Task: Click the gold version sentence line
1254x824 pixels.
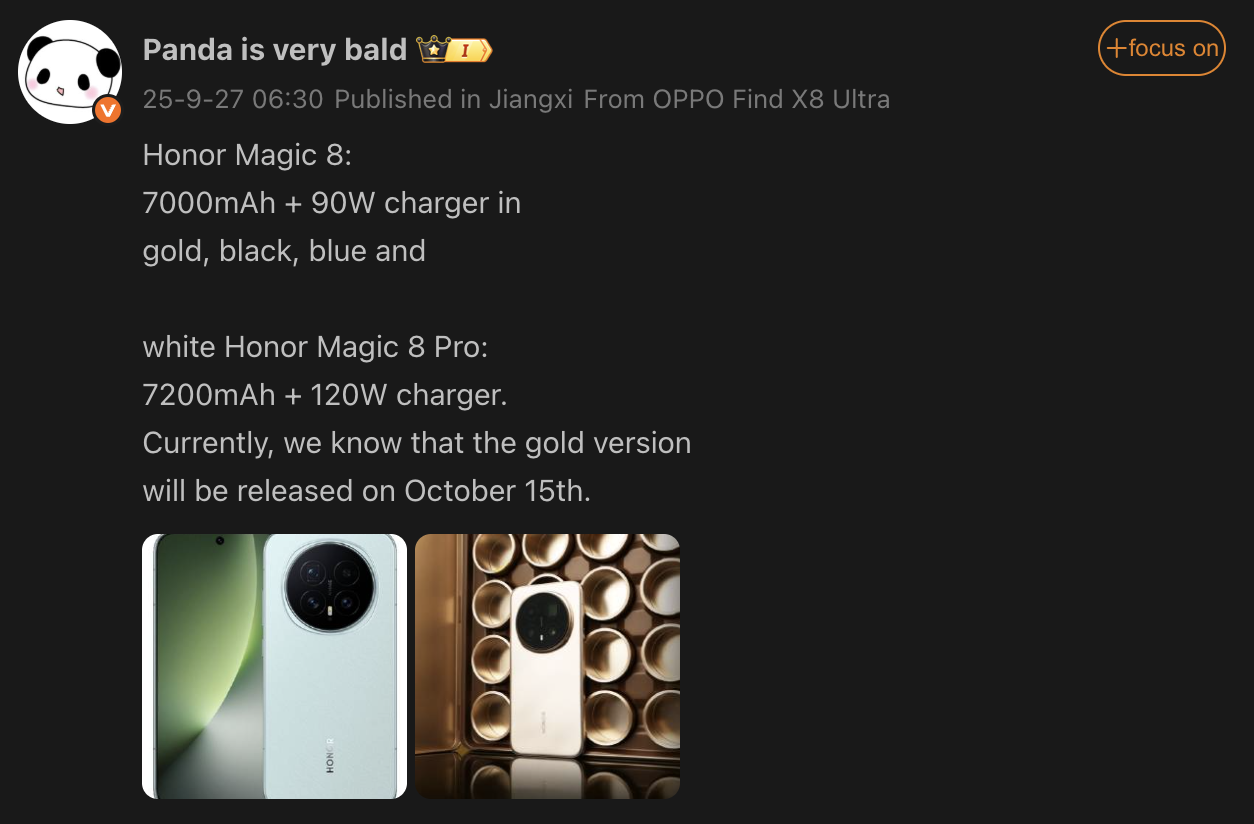Action: click(x=417, y=442)
